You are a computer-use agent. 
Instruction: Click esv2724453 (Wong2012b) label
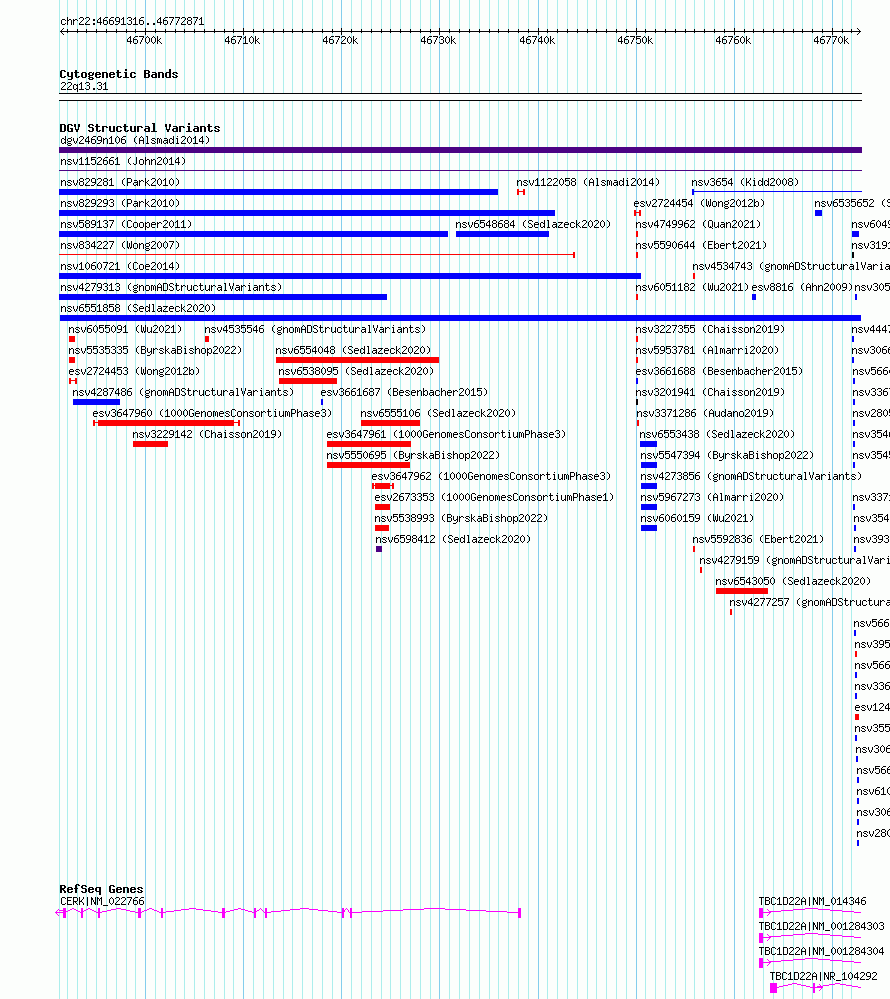pos(134,371)
